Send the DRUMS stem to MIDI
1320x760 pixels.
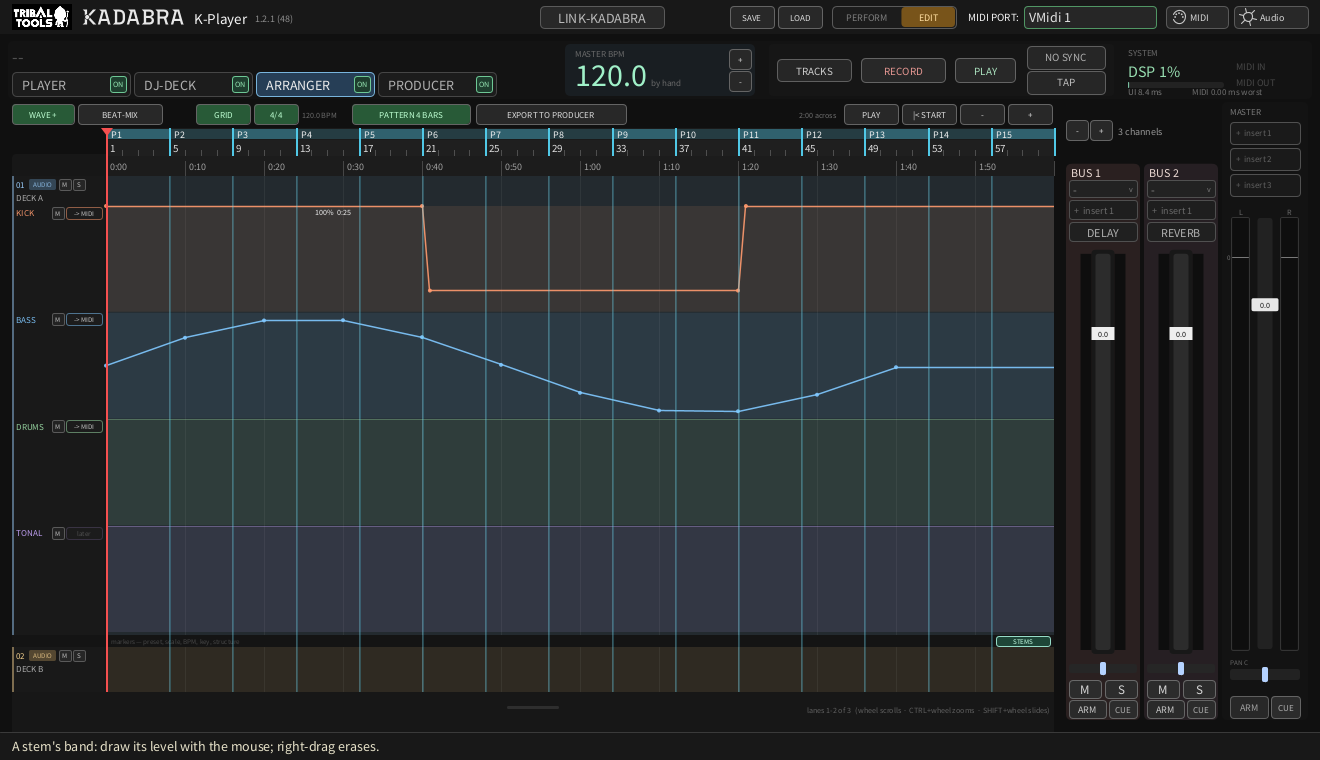click(x=84, y=427)
